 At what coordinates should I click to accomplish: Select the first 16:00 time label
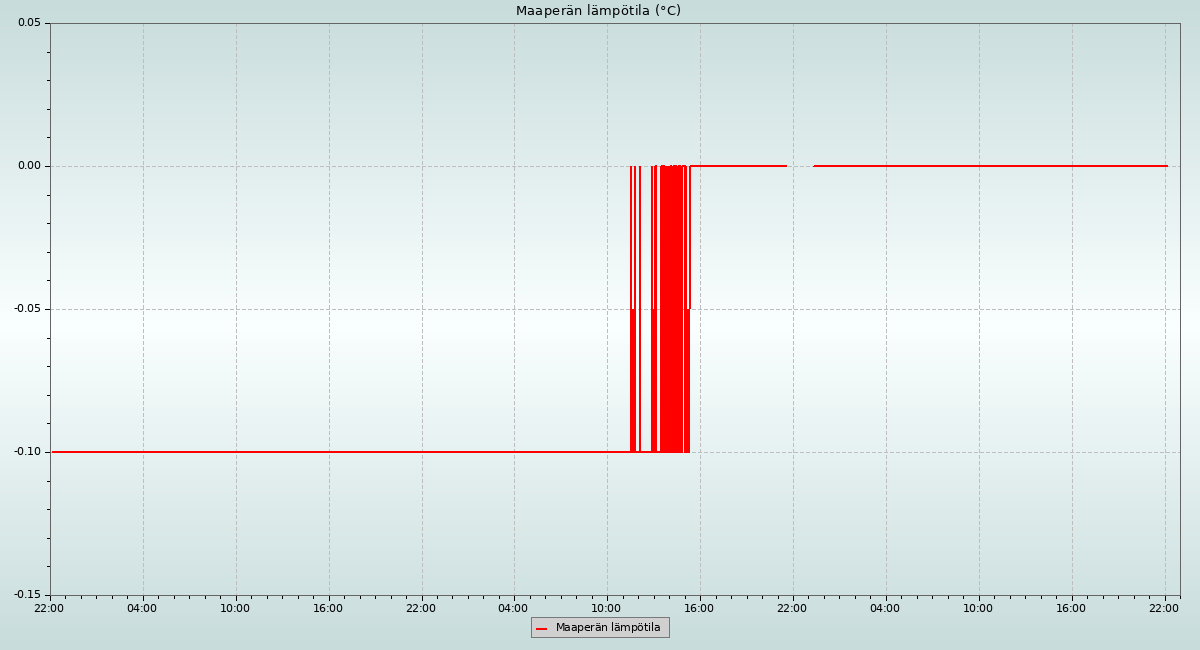point(328,608)
